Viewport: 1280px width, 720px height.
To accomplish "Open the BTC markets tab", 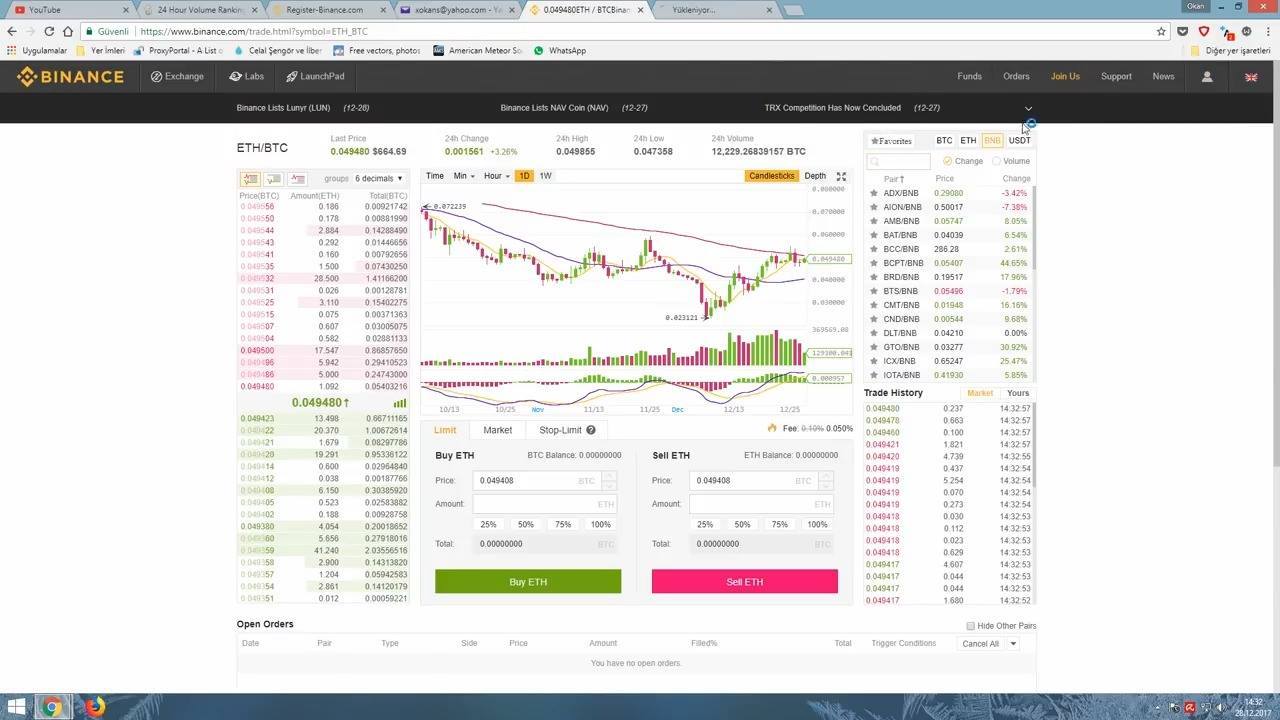I will (x=944, y=141).
